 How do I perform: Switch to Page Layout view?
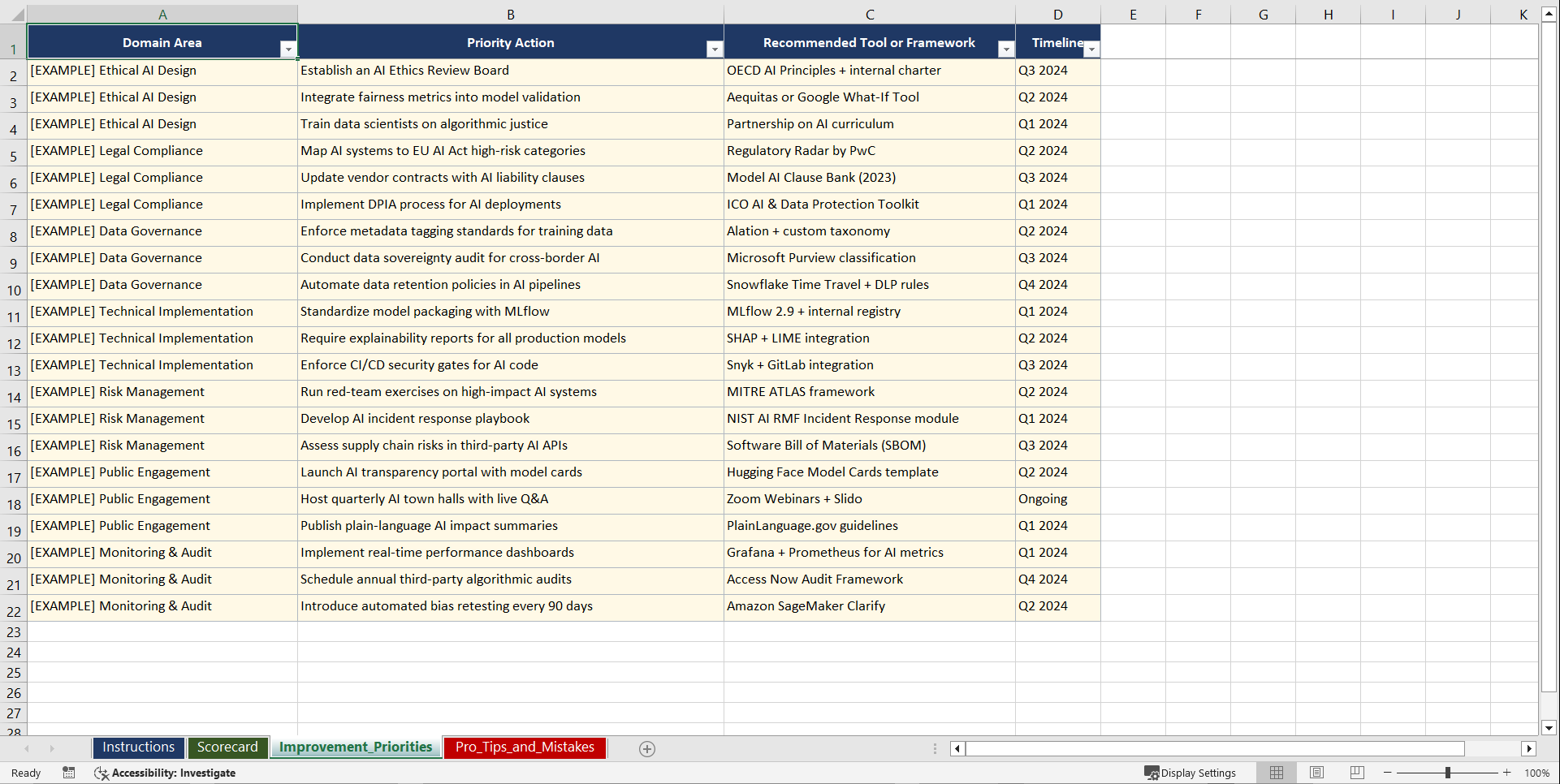pos(1316,773)
